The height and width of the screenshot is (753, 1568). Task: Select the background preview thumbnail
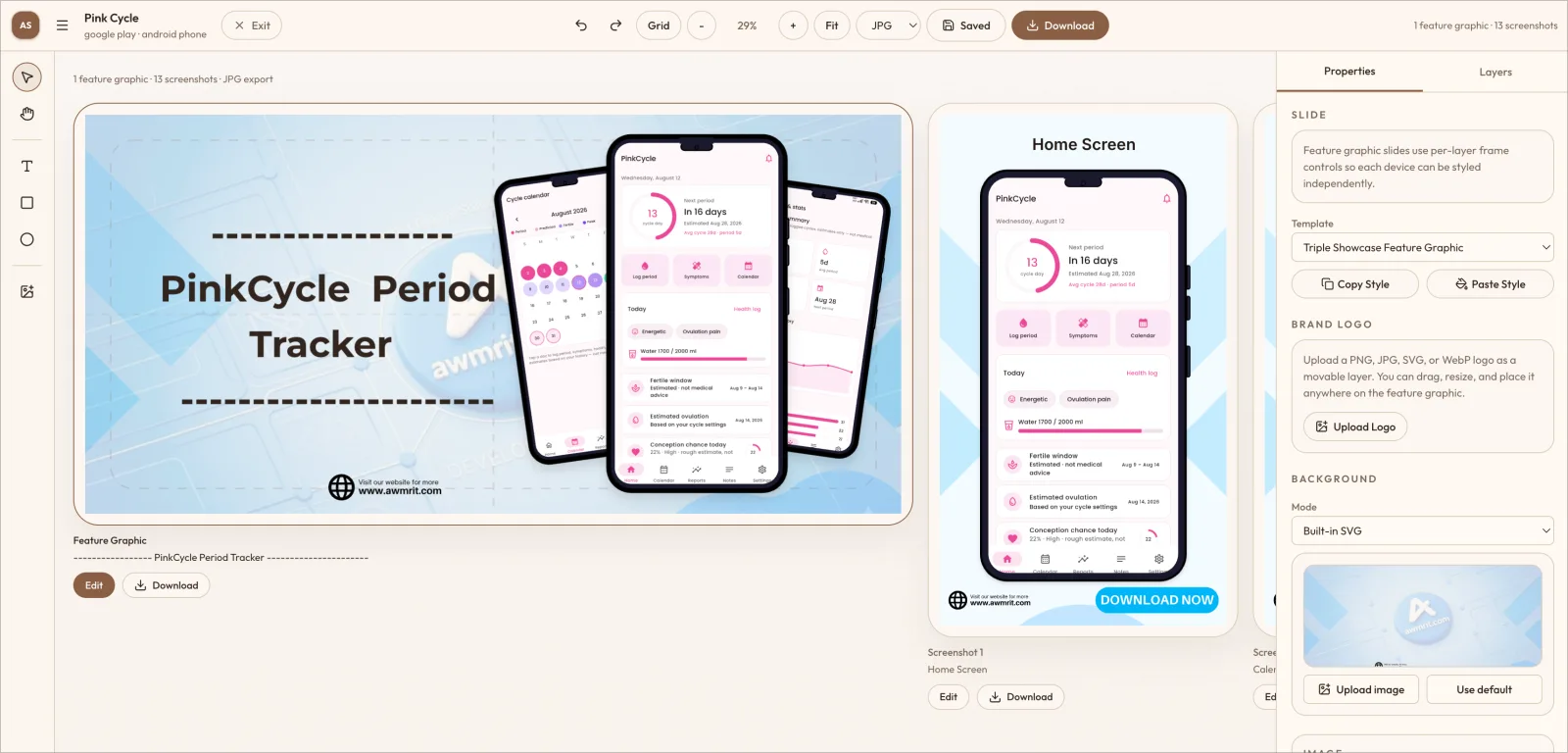tap(1422, 617)
